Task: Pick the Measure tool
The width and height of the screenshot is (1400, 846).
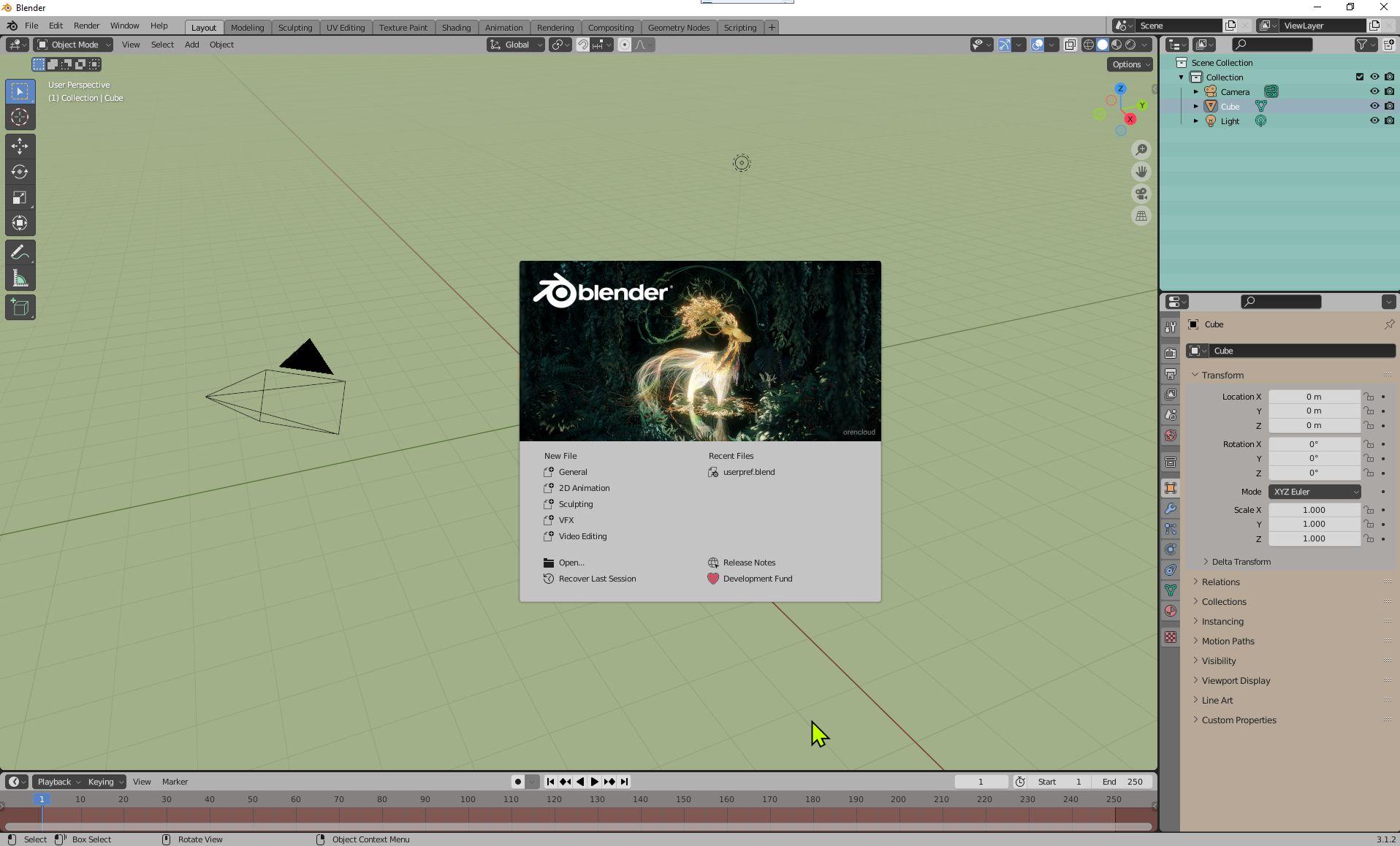Action: point(20,278)
